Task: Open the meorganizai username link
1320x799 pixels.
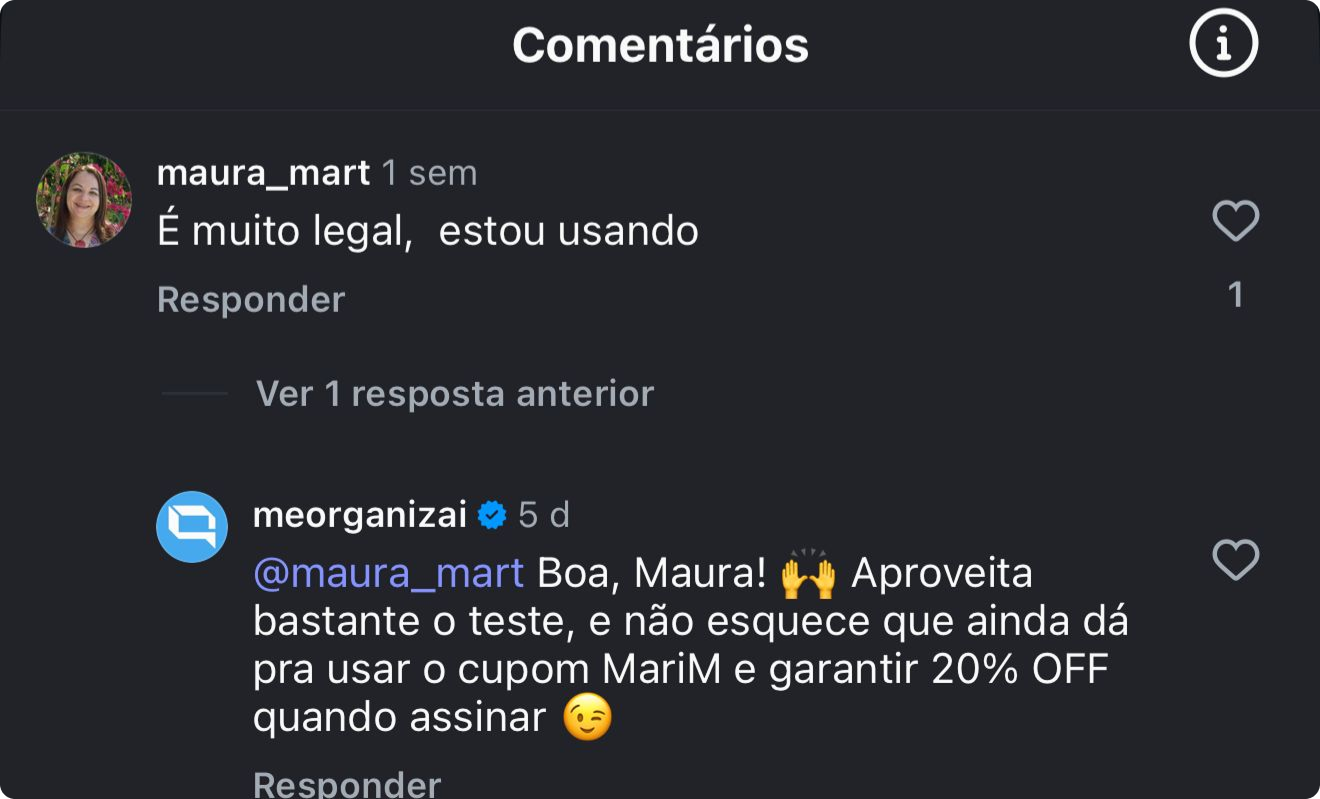Action: click(360, 515)
